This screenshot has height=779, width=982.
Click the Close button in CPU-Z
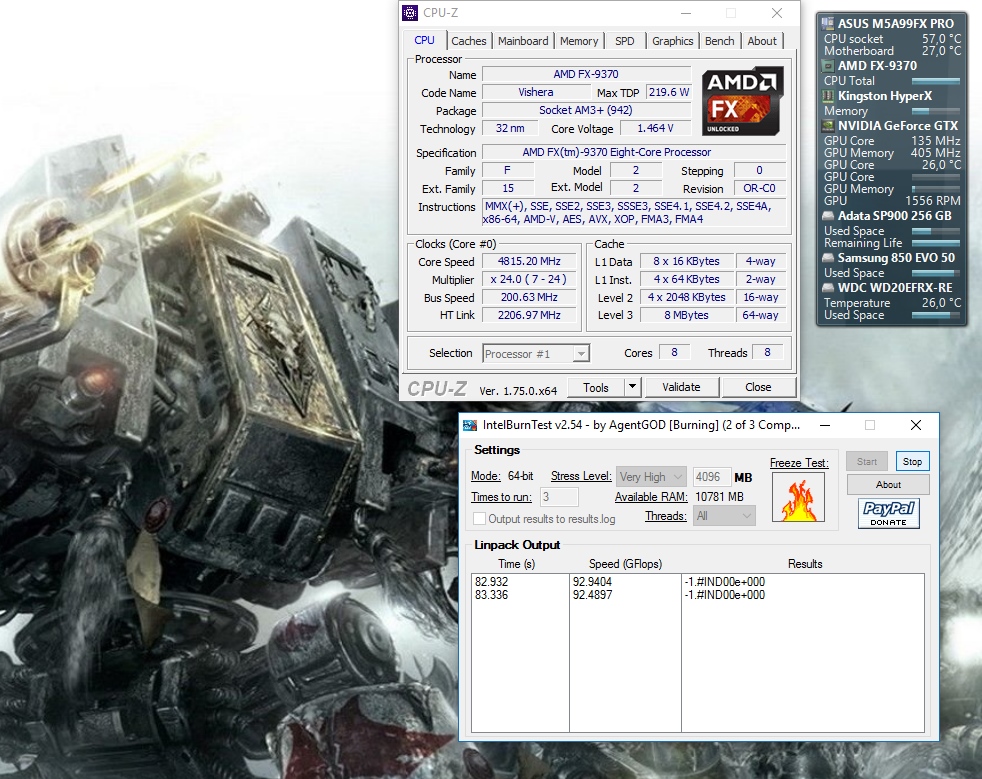(x=758, y=387)
